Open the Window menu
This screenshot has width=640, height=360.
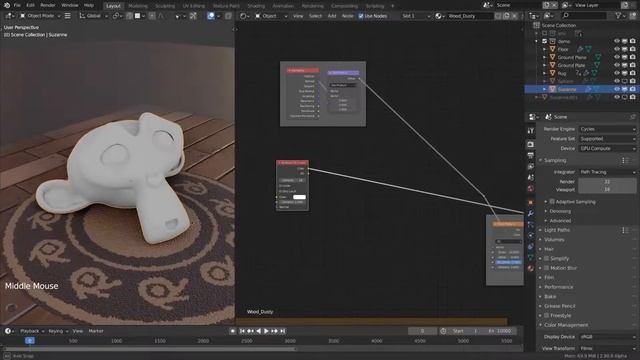(69, 5)
